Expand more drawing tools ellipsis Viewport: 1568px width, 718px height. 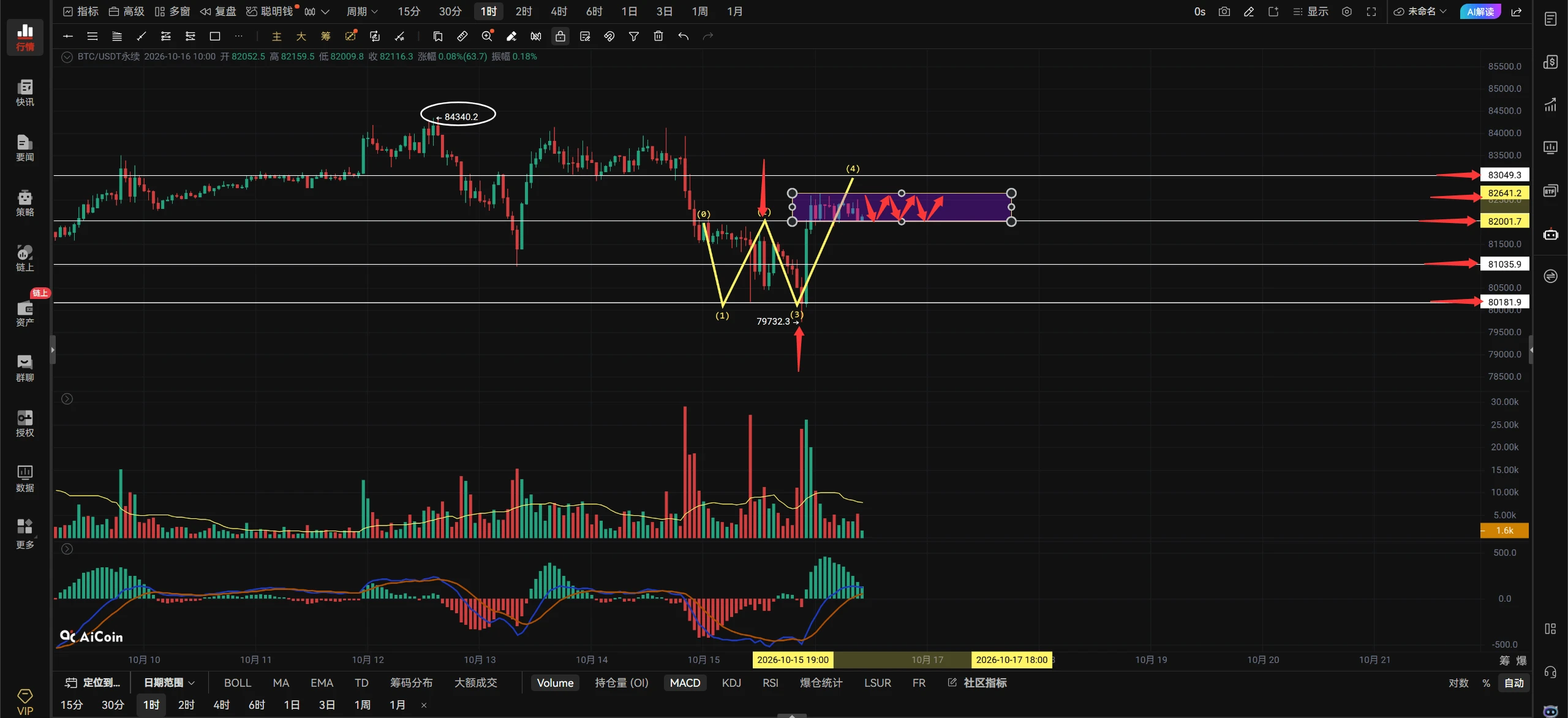[239, 37]
